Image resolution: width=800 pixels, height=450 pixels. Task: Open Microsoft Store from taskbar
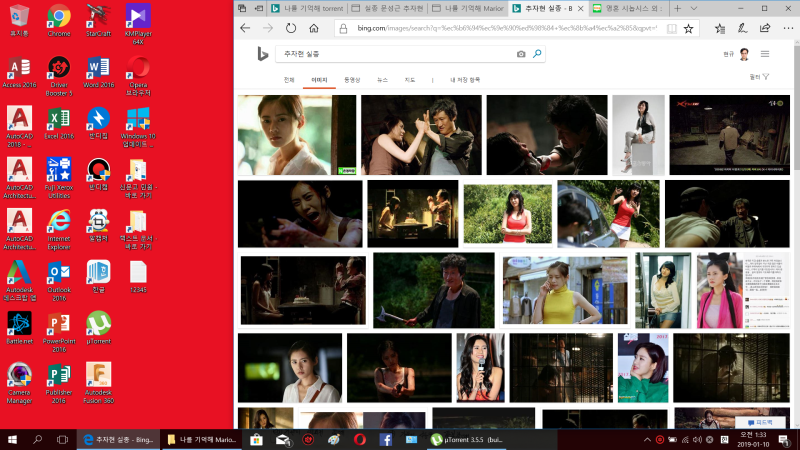point(256,439)
